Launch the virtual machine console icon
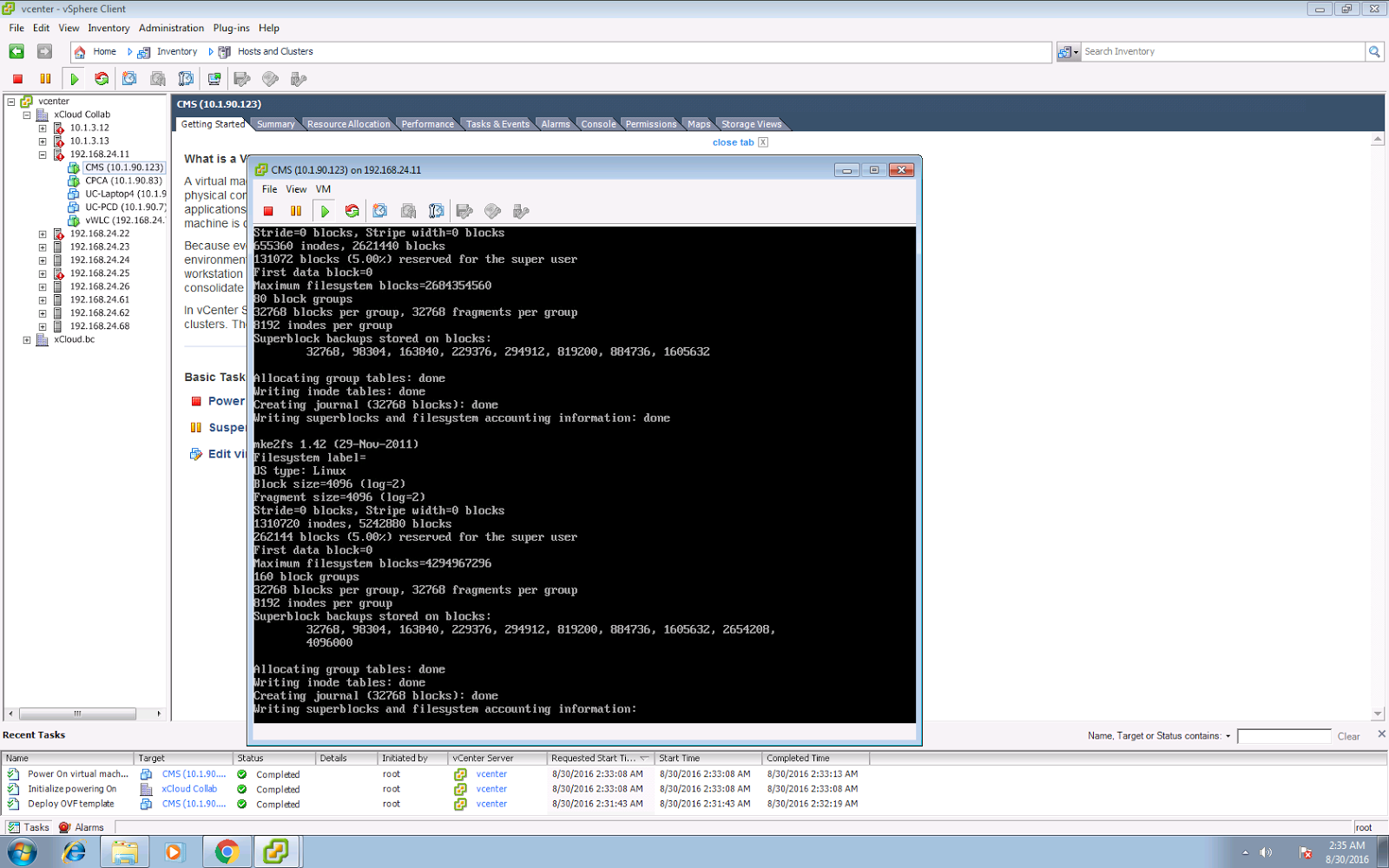Screen dimensions: 1389x868 [213, 78]
